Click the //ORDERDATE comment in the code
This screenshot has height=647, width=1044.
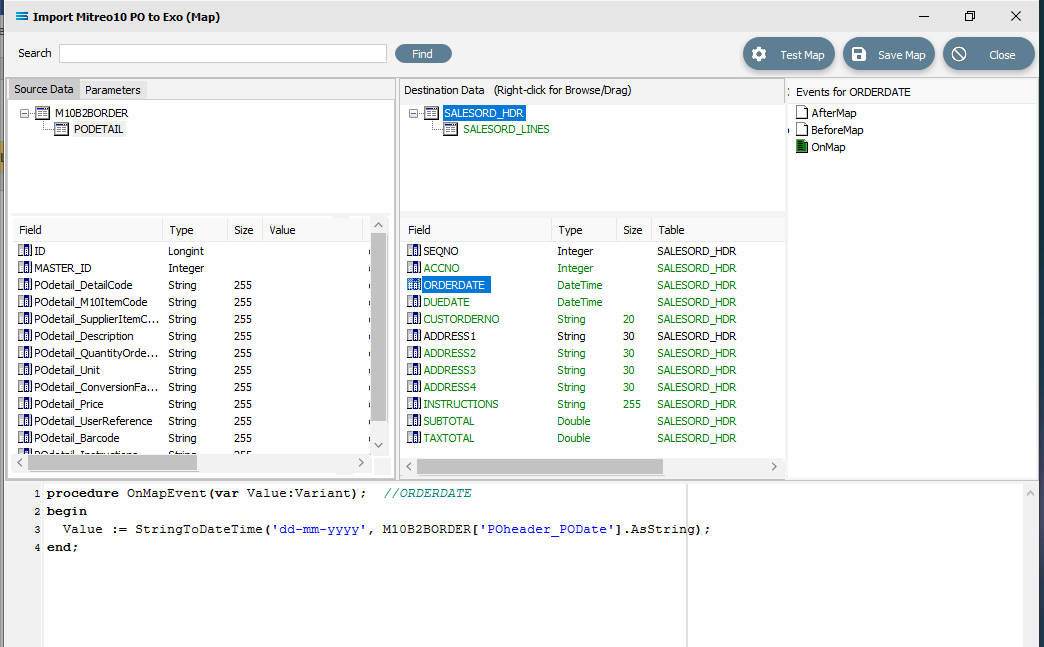[x=427, y=493]
